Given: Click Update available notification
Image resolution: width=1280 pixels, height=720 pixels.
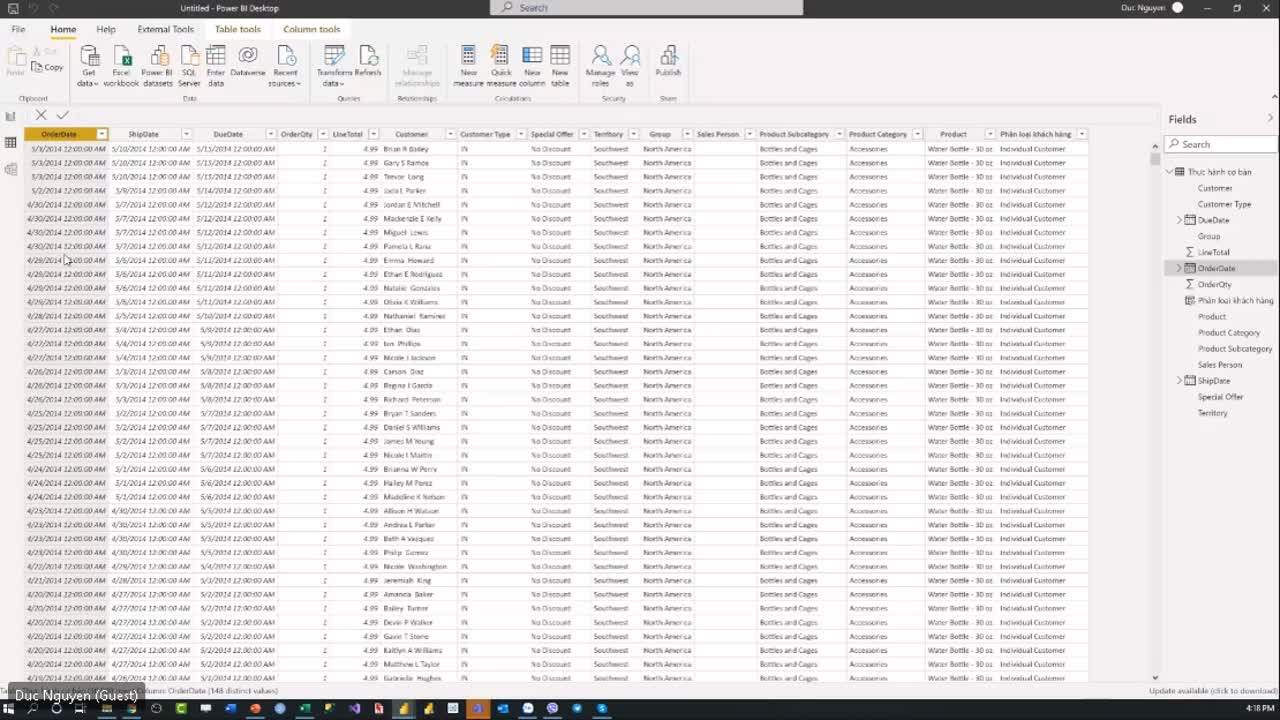Looking at the screenshot, I should [x=1213, y=691].
